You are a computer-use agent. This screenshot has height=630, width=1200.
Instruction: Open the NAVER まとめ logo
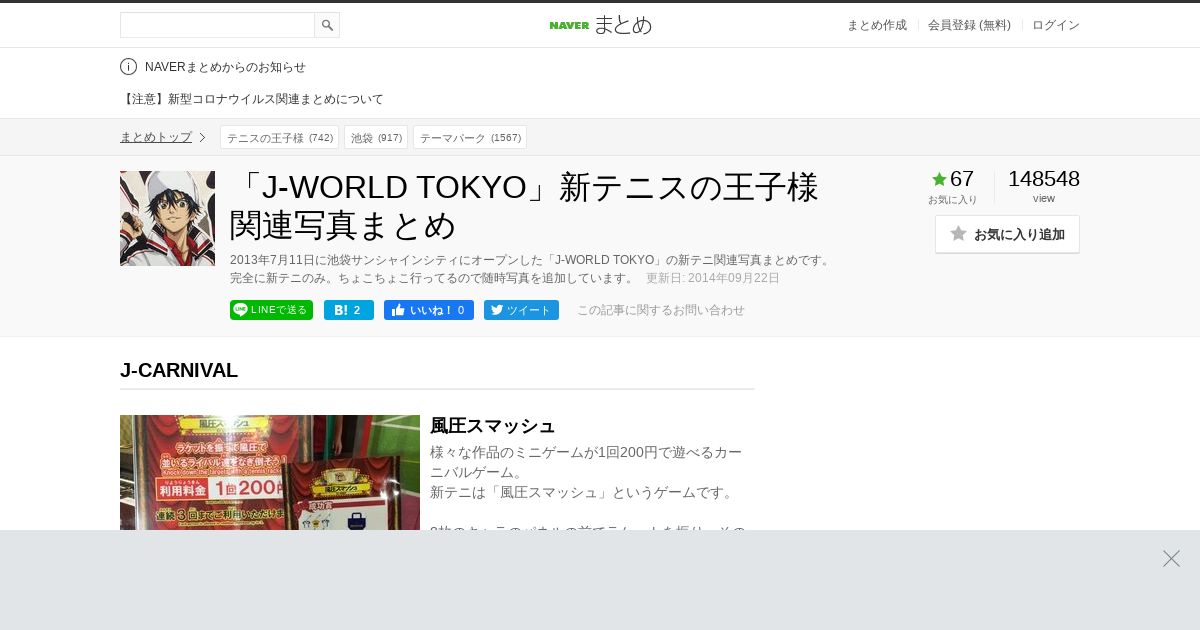click(x=600, y=25)
